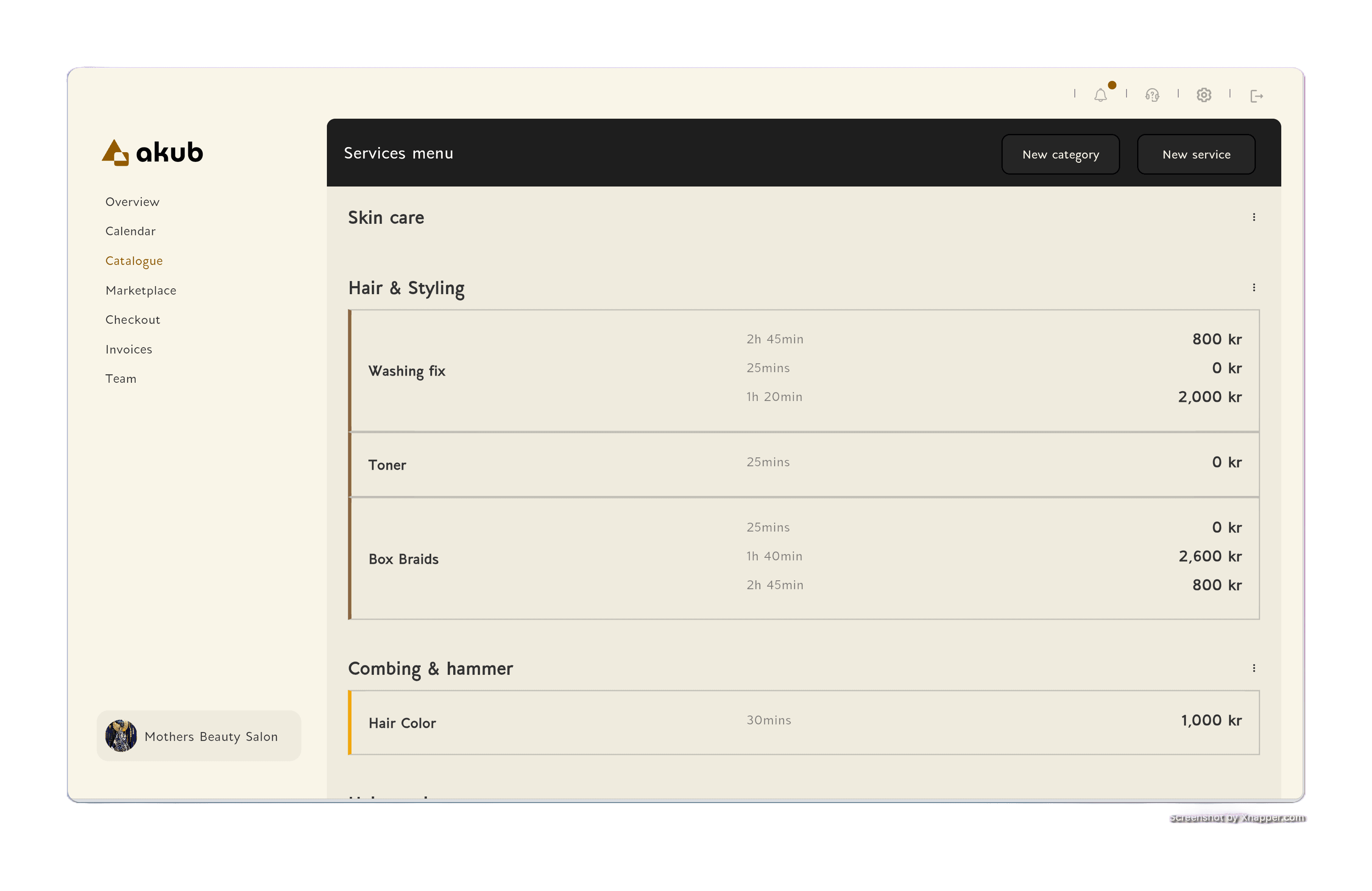Open the Hair & Styling options menu
Image resolution: width=1372 pixels, height=891 pixels.
[x=1254, y=287]
